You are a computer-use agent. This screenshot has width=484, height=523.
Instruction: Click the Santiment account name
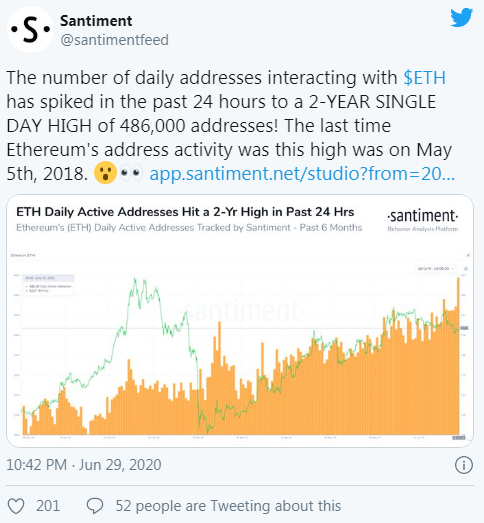tap(96, 21)
